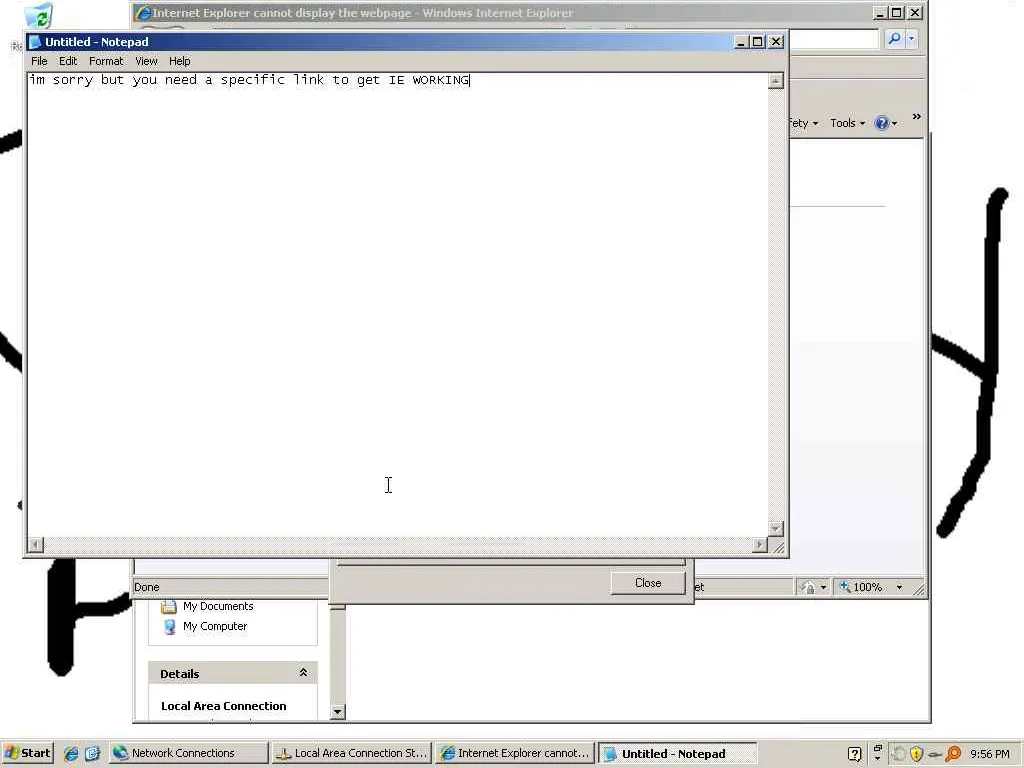
Task: Open the File menu in Notepad
Action: pyautogui.click(x=39, y=61)
